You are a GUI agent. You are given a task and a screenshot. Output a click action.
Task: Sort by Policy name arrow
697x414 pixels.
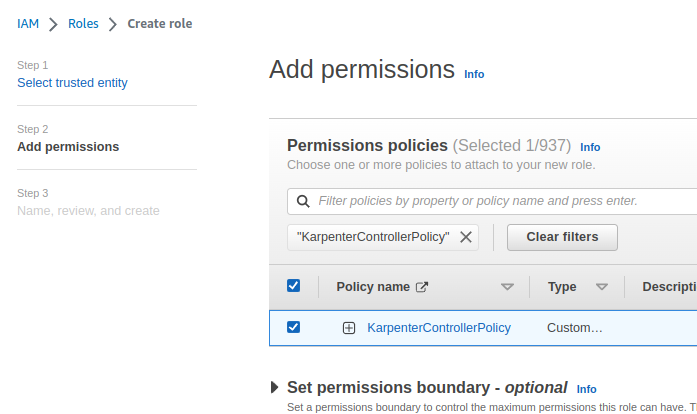(507, 287)
